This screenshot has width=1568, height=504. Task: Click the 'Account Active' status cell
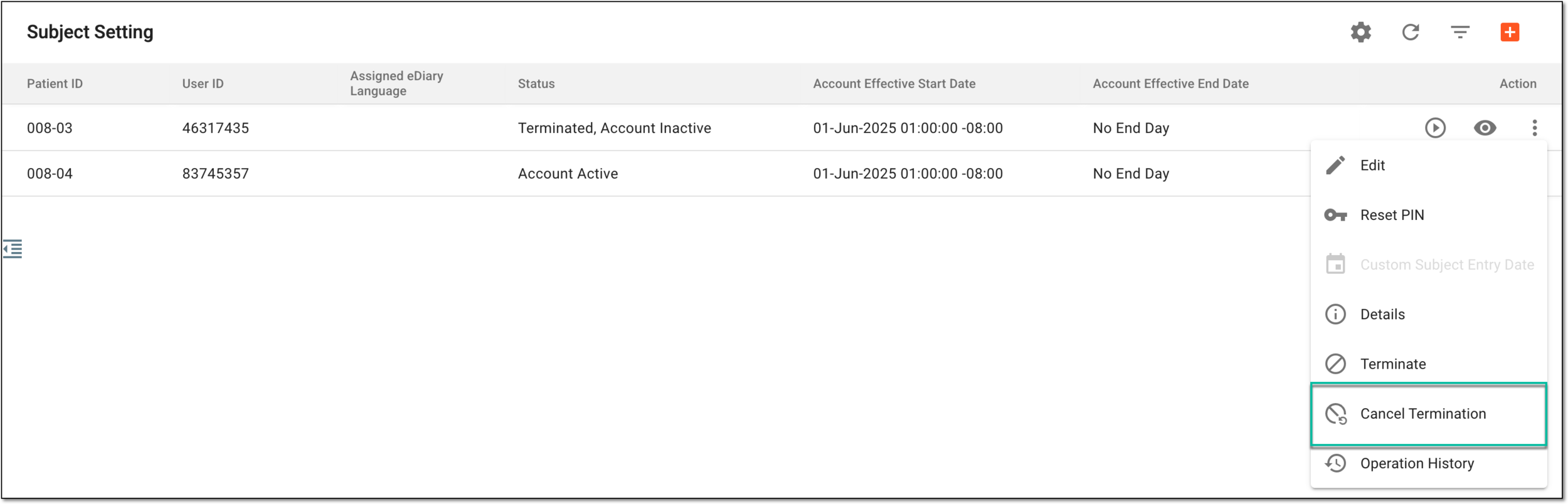568,174
